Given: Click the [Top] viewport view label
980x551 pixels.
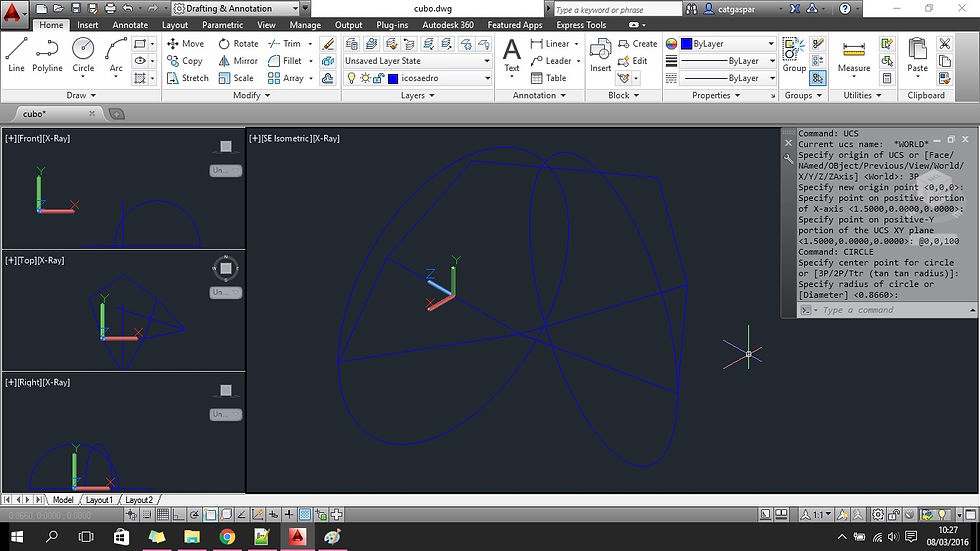Looking at the screenshot, I should pyautogui.click(x=26, y=260).
